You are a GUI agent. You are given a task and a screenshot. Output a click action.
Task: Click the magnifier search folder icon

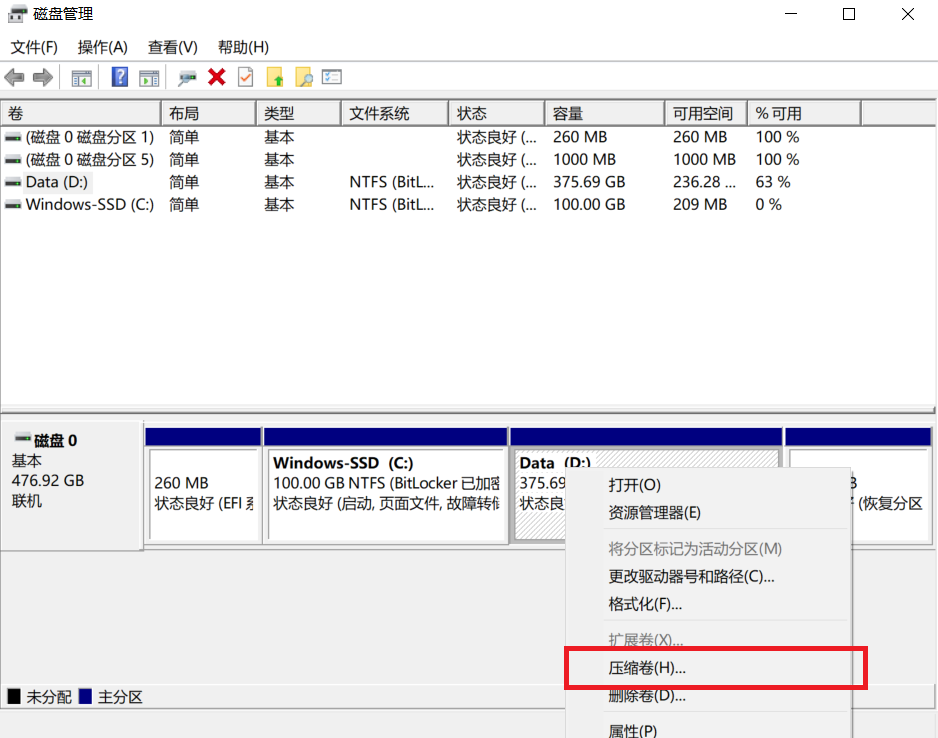303,77
